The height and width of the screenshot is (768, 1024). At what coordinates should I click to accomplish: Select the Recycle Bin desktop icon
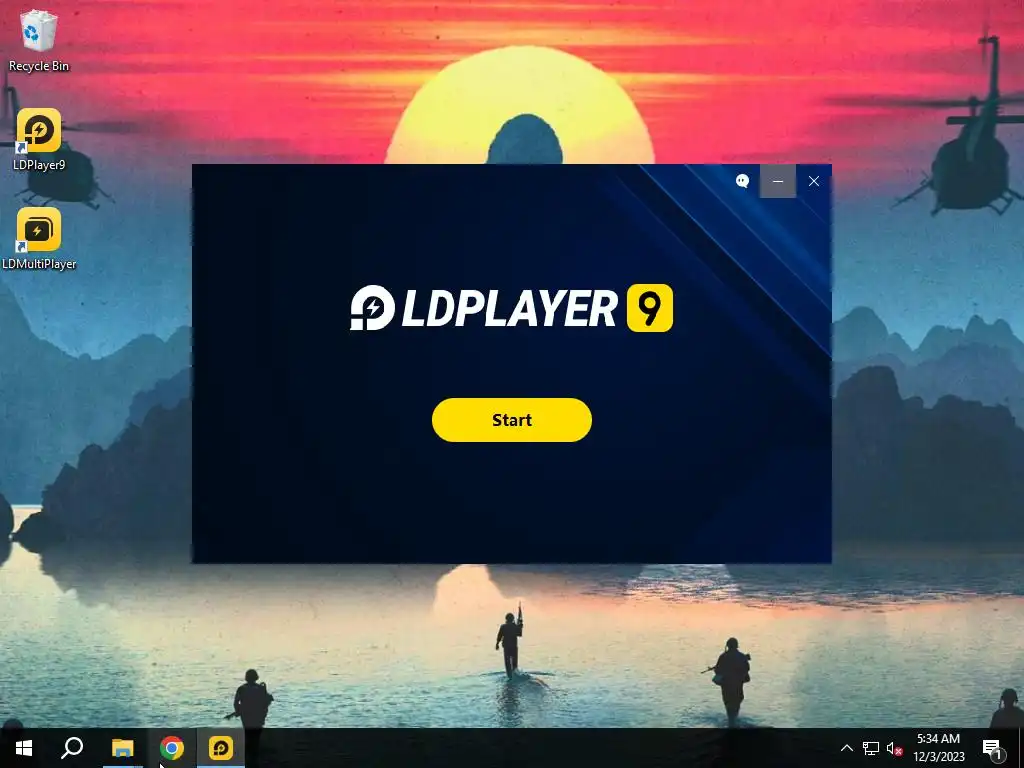pyautogui.click(x=39, y=40)
